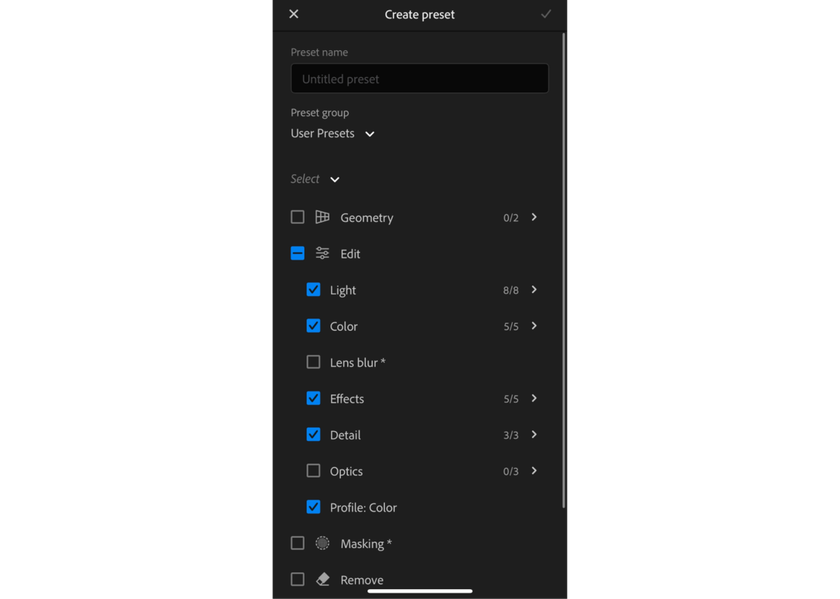Screen dimensions: 840x599
Task: Toggle the Edit master checkbox
Action: point(297,253)
